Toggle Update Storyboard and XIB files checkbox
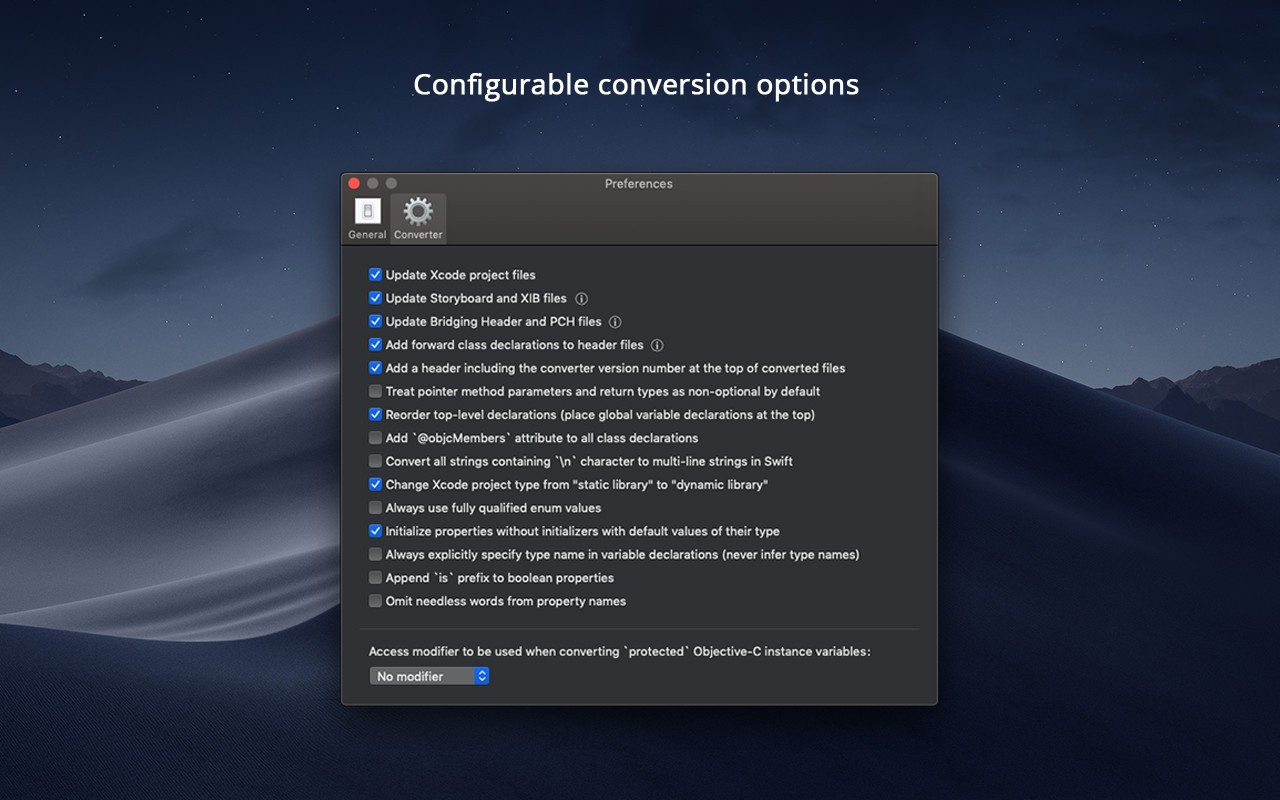1280x800 pixels. tap(375, 298)
